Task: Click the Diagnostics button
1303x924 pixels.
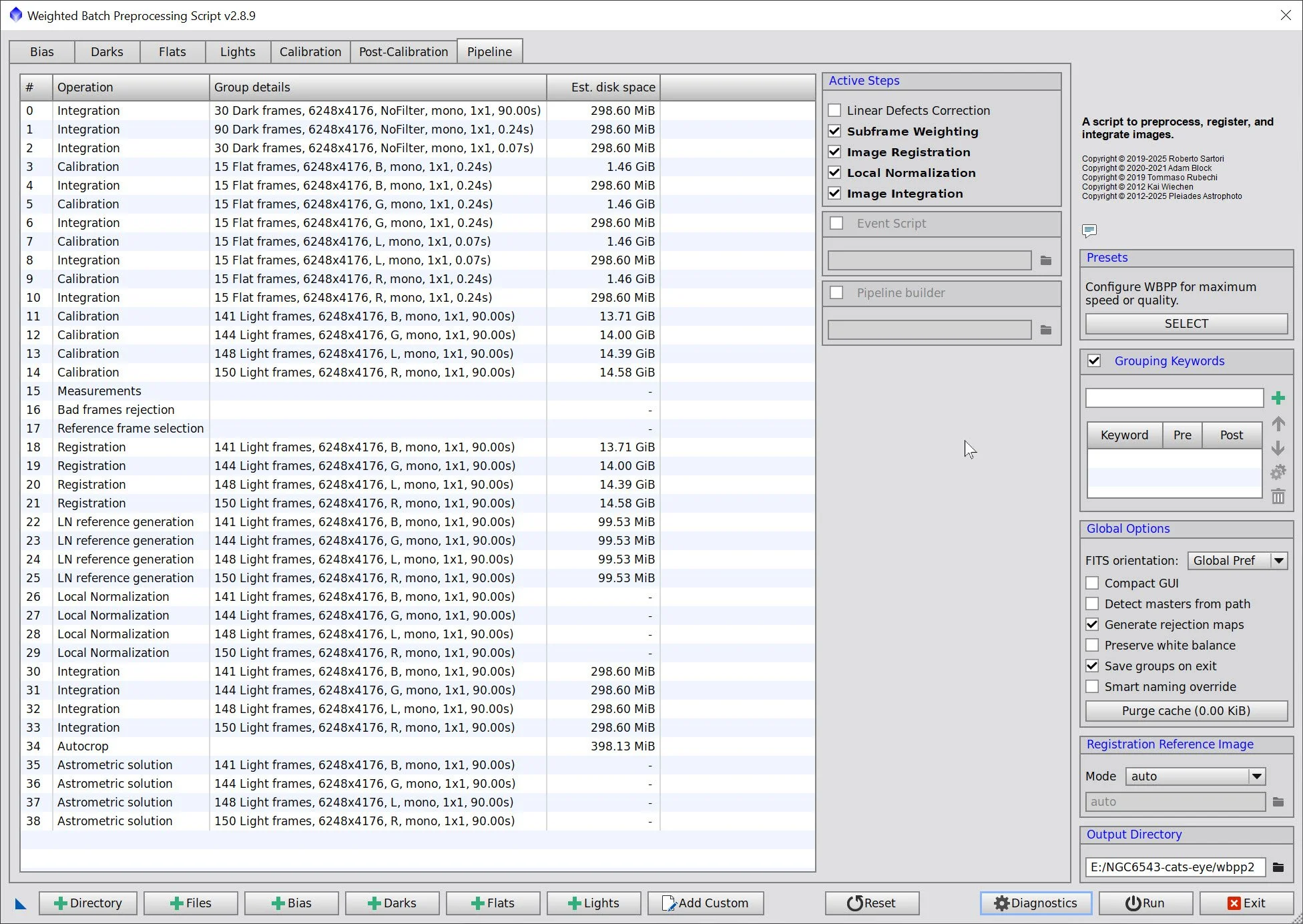Action: [x=1035, y=903]
